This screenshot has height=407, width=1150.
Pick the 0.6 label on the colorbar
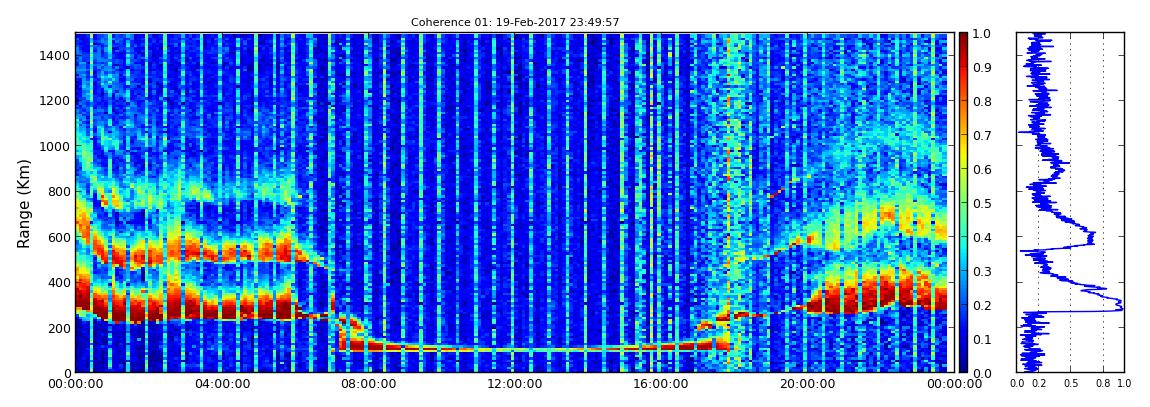tap(982, 169)
